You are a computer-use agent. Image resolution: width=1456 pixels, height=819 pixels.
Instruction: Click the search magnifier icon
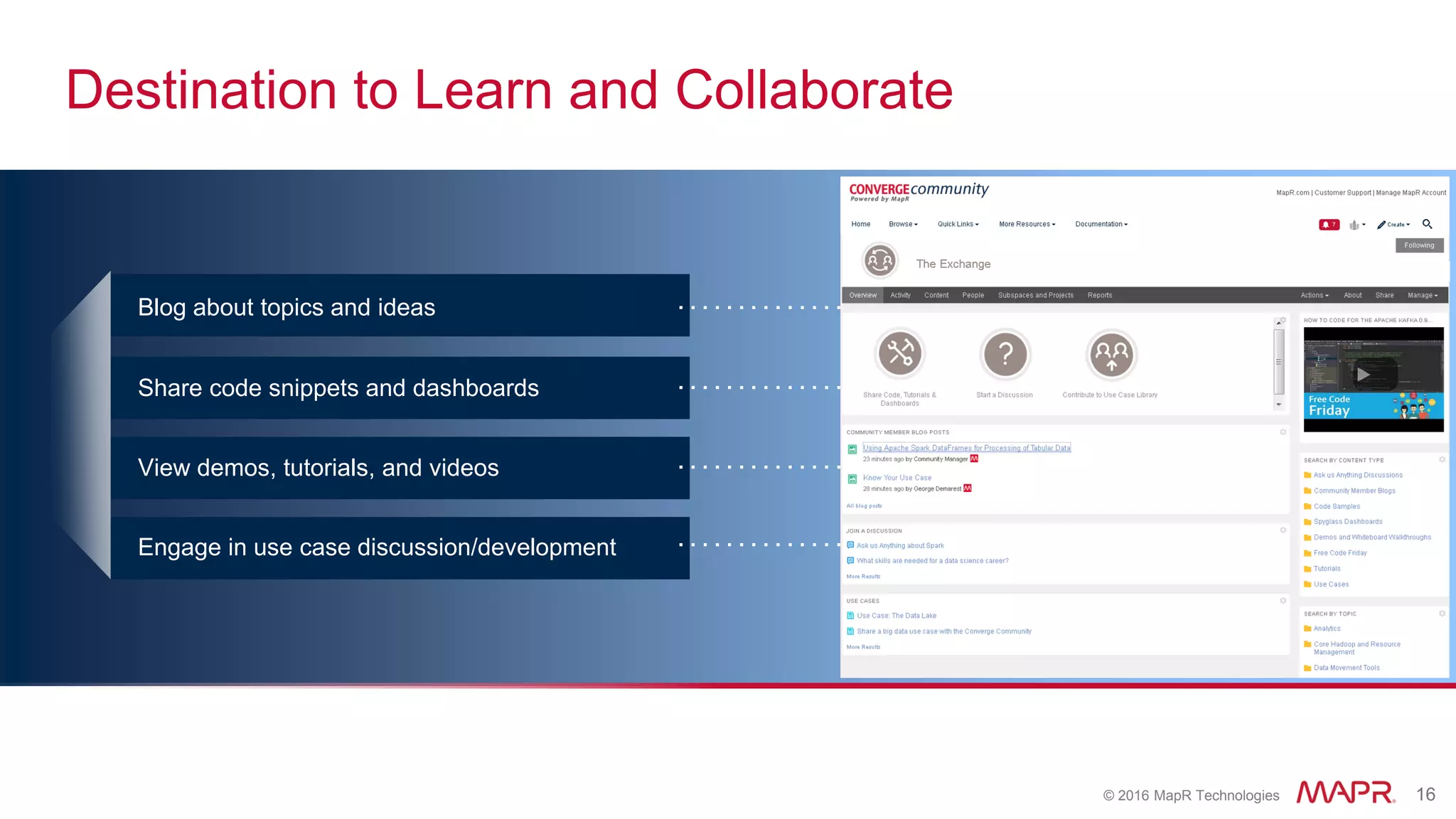click(1427, 224)
